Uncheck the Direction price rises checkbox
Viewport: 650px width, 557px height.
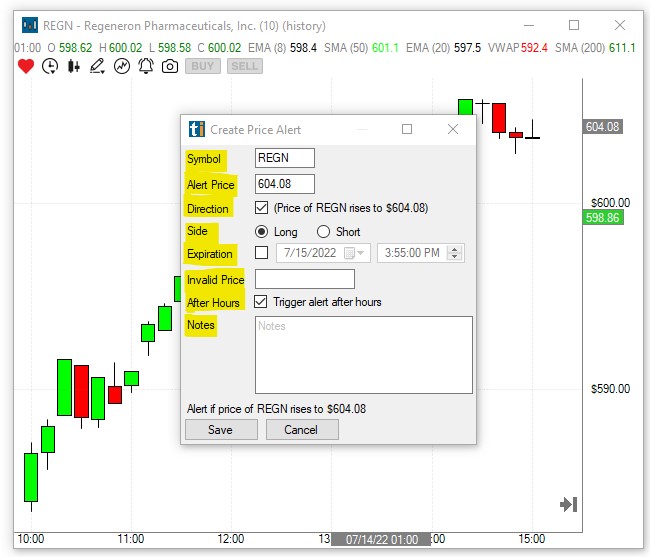[x=262, y=208]
